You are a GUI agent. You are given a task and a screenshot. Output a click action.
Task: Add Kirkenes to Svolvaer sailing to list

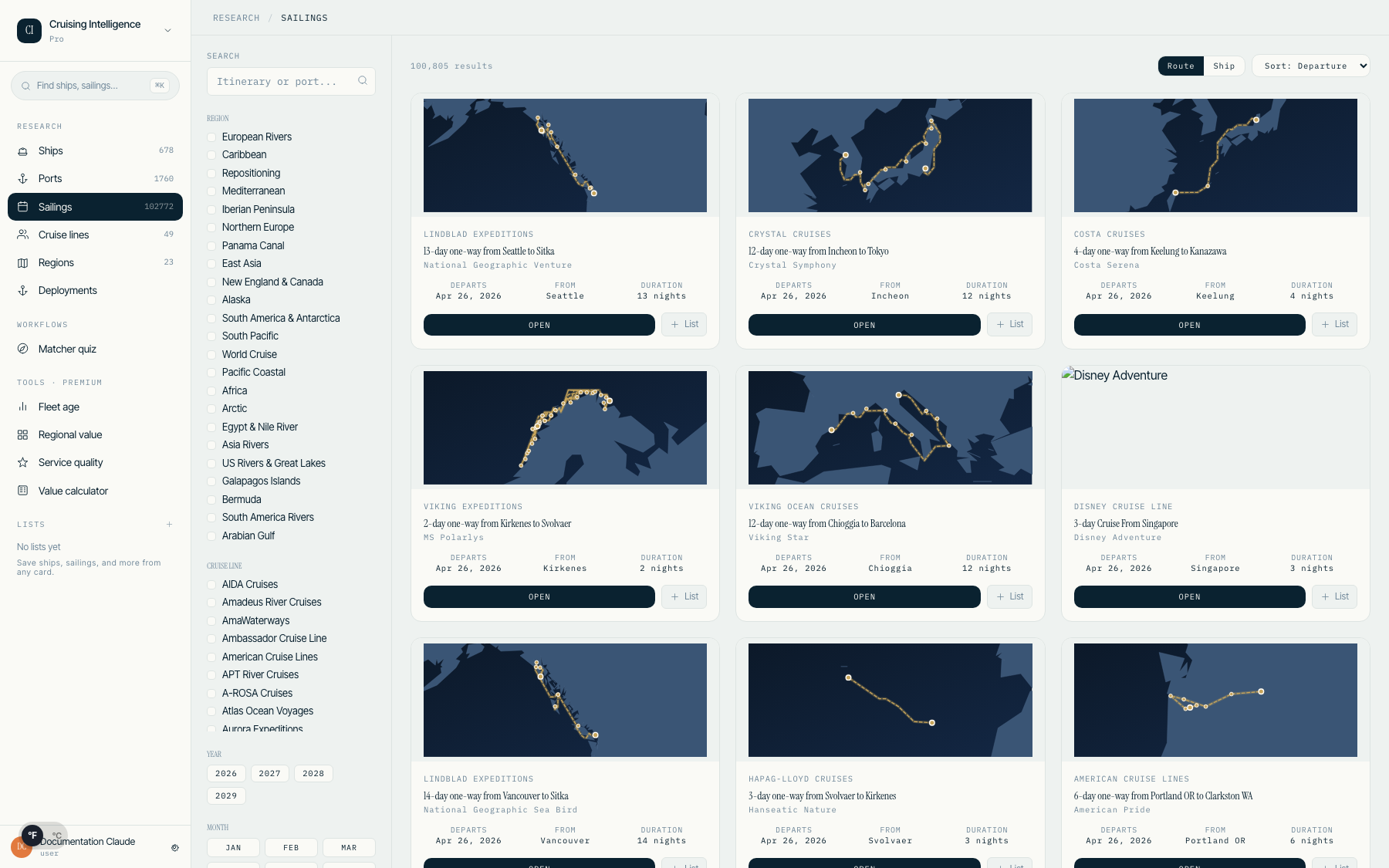click(684, 597)
